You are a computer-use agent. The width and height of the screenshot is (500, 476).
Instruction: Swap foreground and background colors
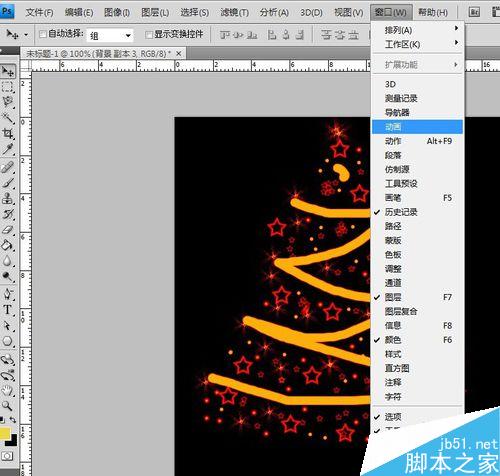coord(13,419)
